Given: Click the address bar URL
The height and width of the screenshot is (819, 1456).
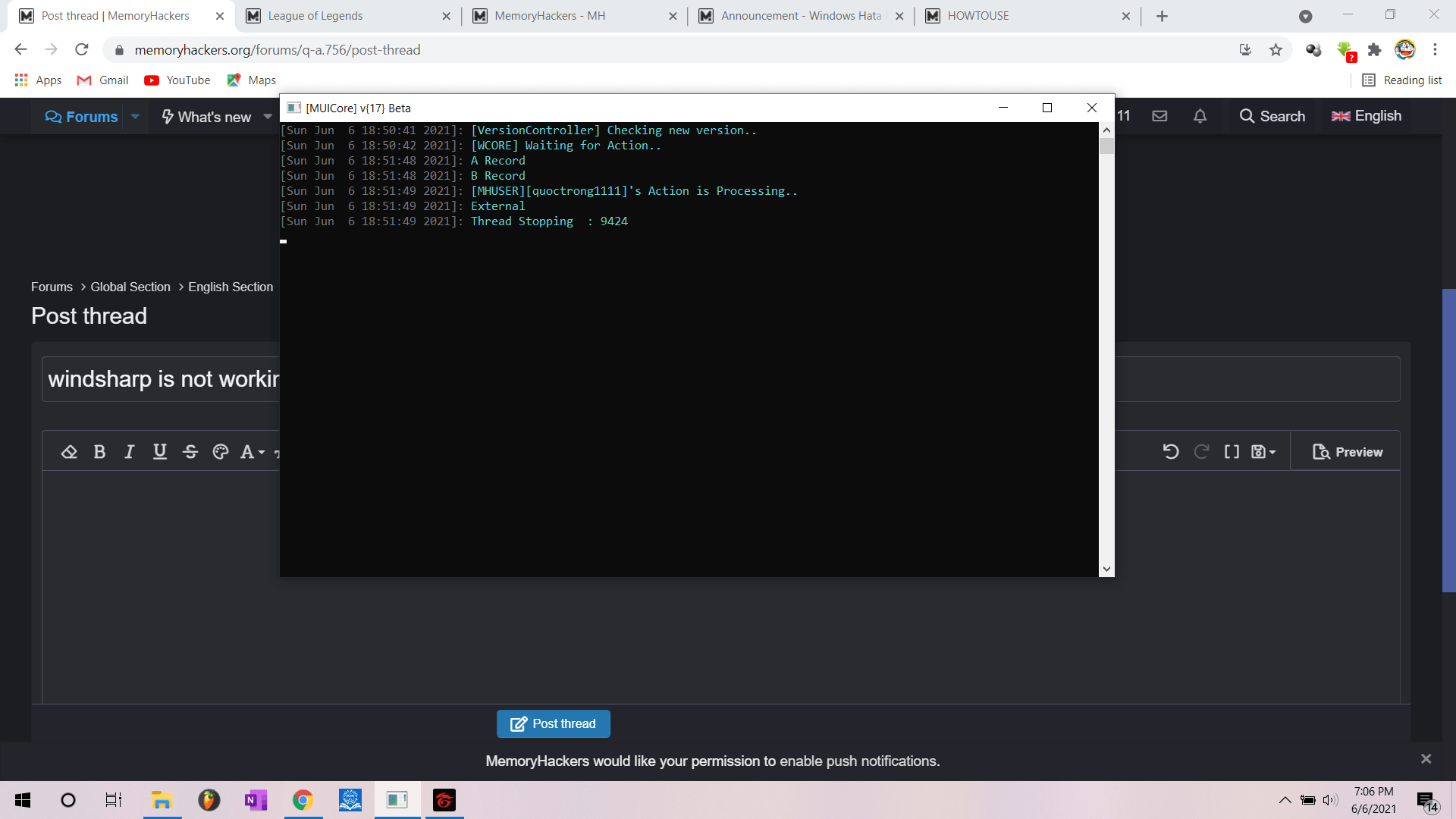Looking at the screenshot, I should 278,49.
